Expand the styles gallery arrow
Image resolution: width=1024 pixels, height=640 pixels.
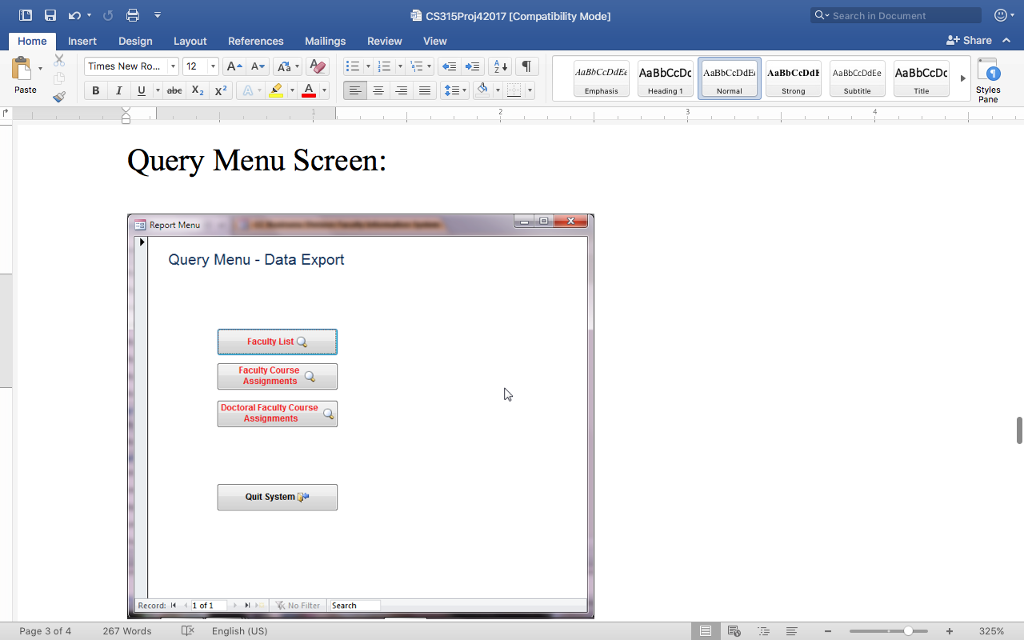pos(963,78)
